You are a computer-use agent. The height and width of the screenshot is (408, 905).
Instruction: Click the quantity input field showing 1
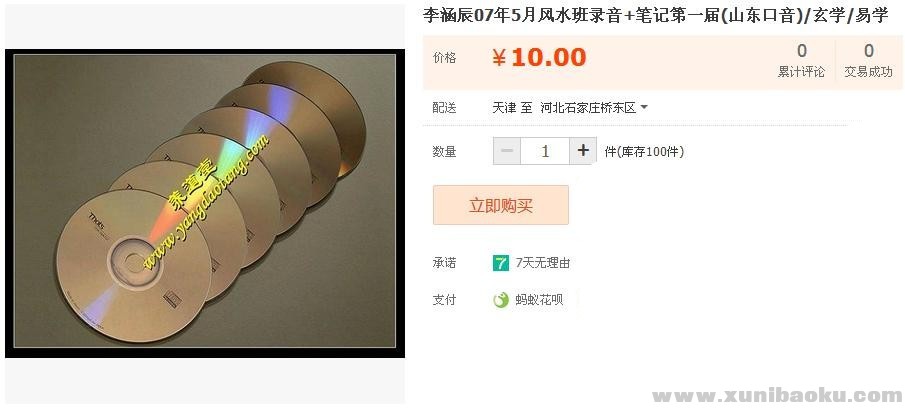pos(545,151)
